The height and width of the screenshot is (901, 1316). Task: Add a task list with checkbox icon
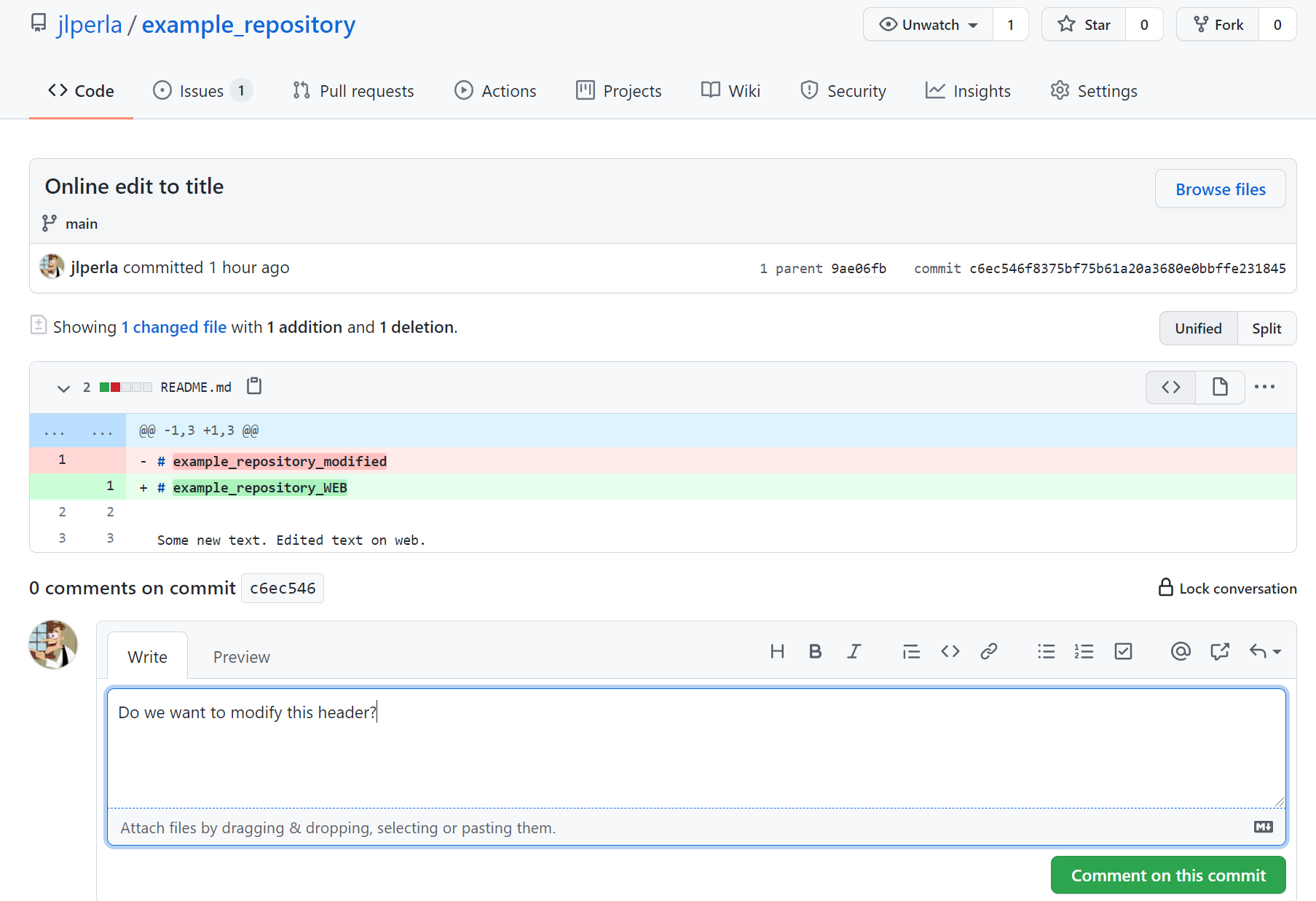(x=1123, y=651)
